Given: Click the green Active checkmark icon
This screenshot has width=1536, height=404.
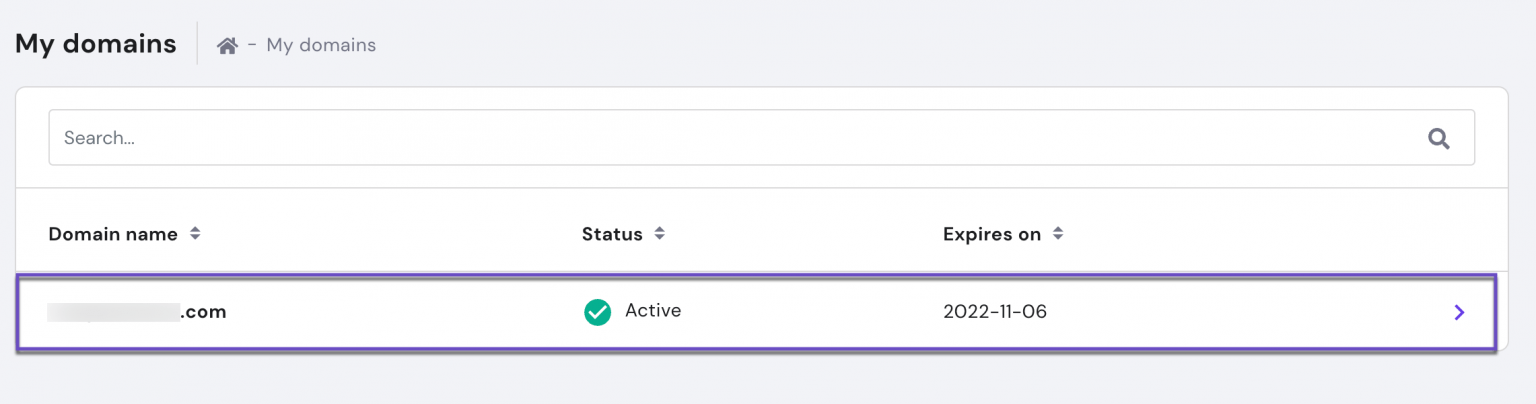Looking at the screenshot, I should point(597,312).
